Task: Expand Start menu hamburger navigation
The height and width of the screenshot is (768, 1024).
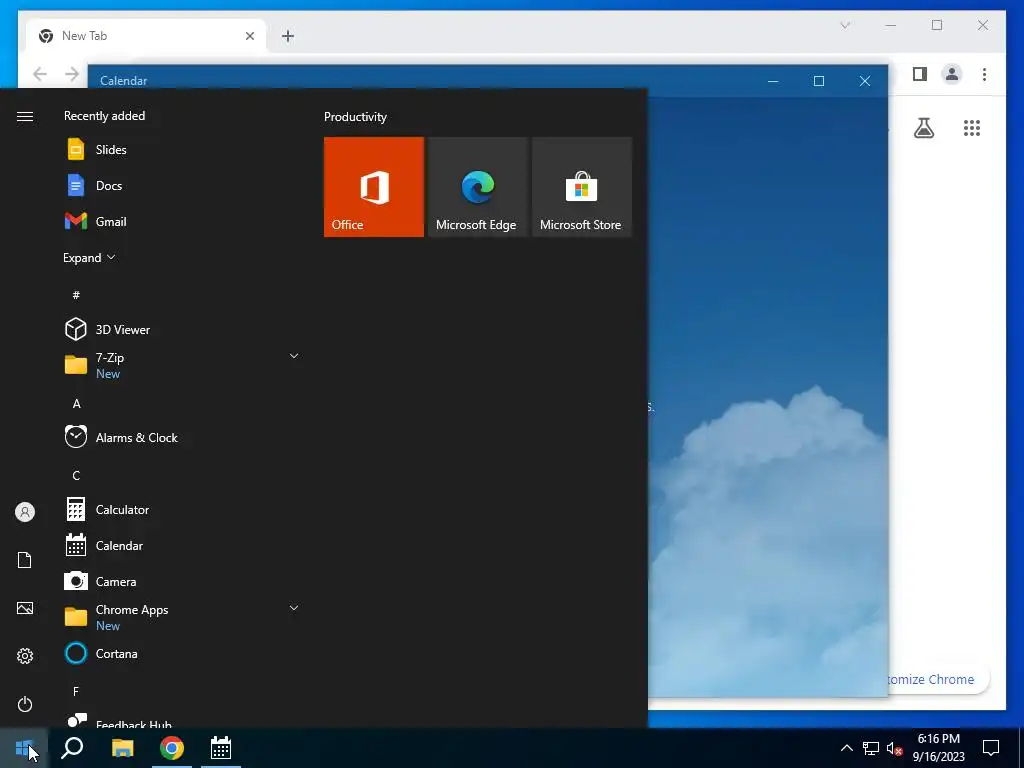Action: [x=25, y=116]
